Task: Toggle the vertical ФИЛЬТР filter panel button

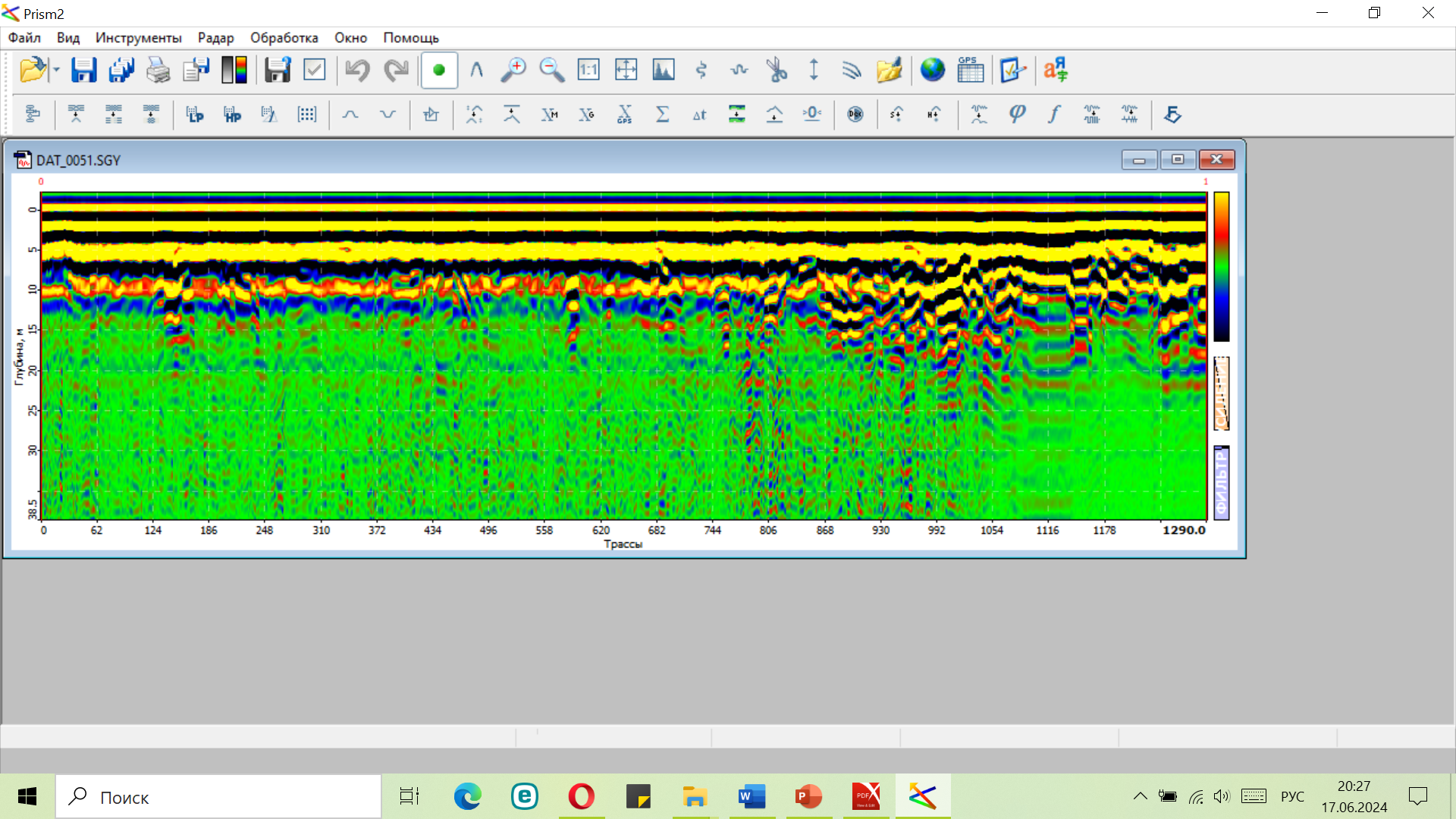Action: tap(1221, 483)
